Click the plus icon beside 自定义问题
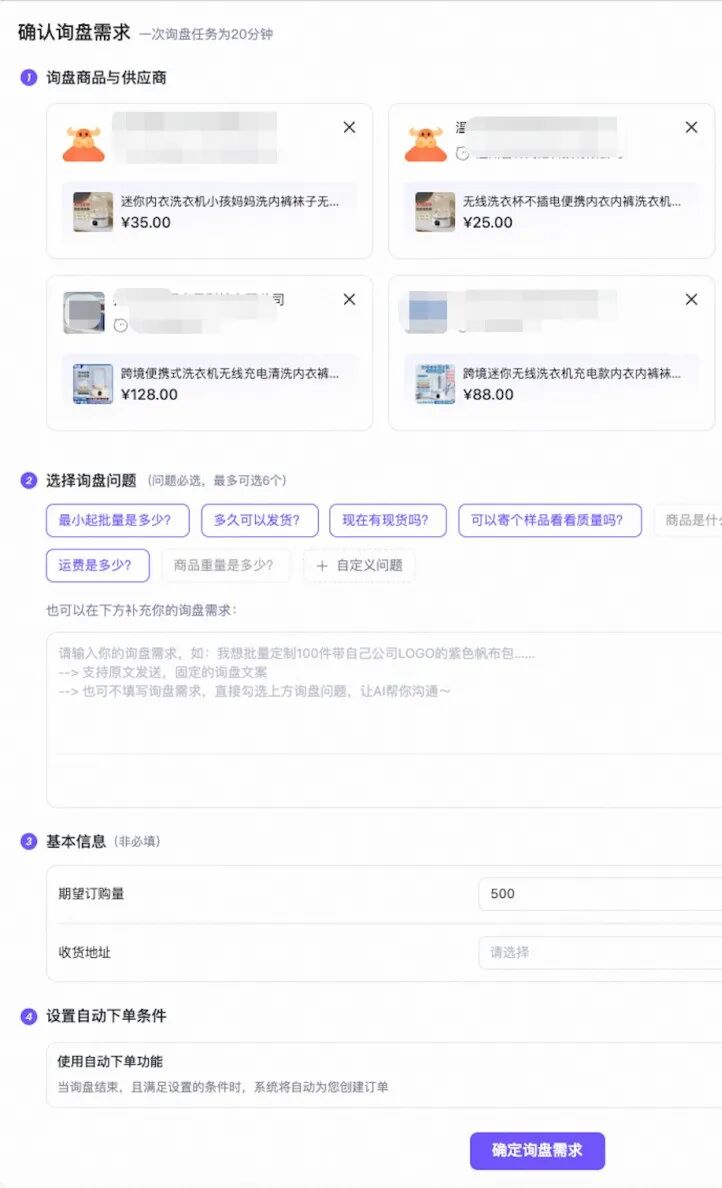 tap(322, 566)
